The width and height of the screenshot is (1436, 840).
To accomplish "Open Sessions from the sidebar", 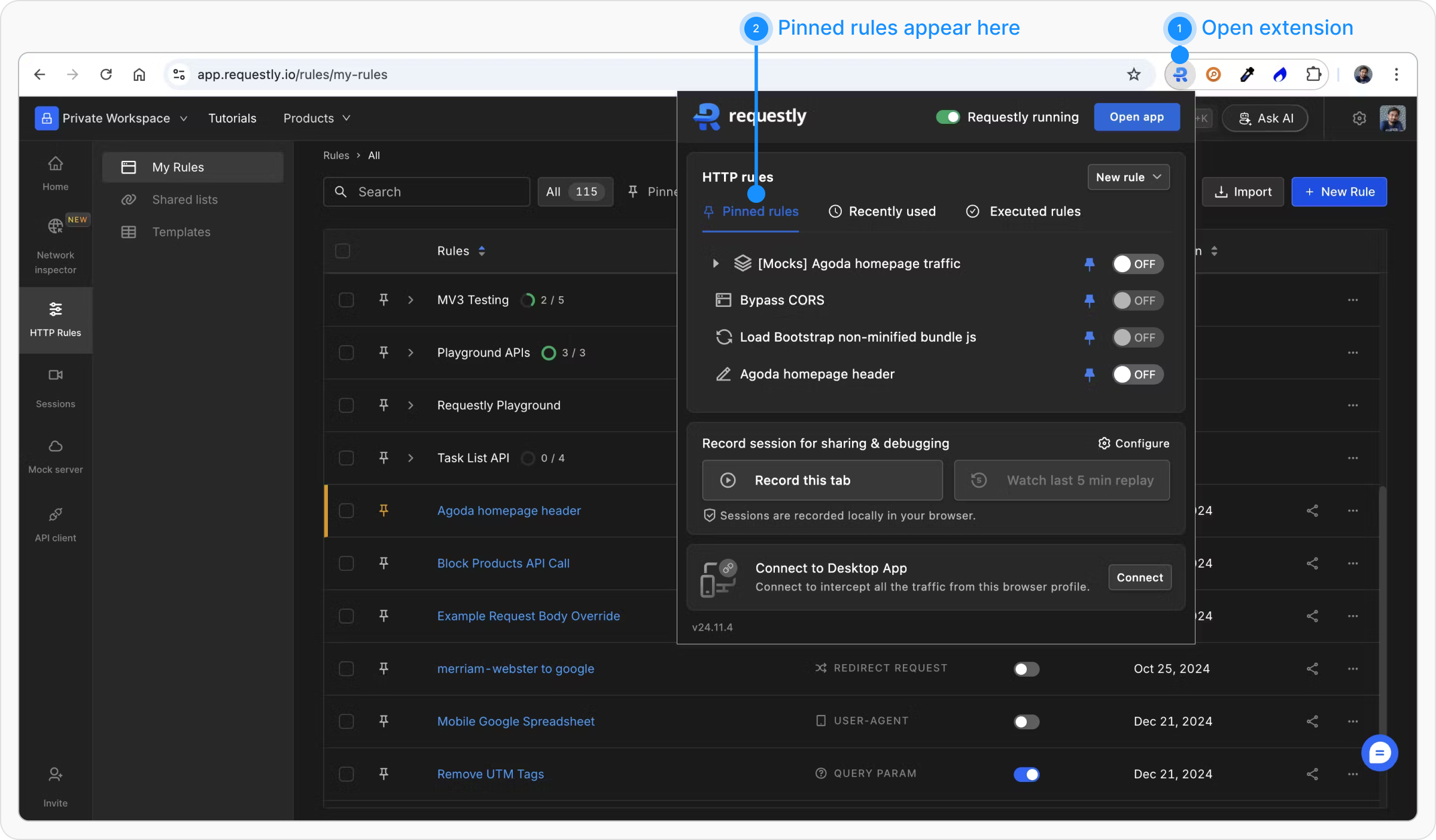I will tap(55, 386).
